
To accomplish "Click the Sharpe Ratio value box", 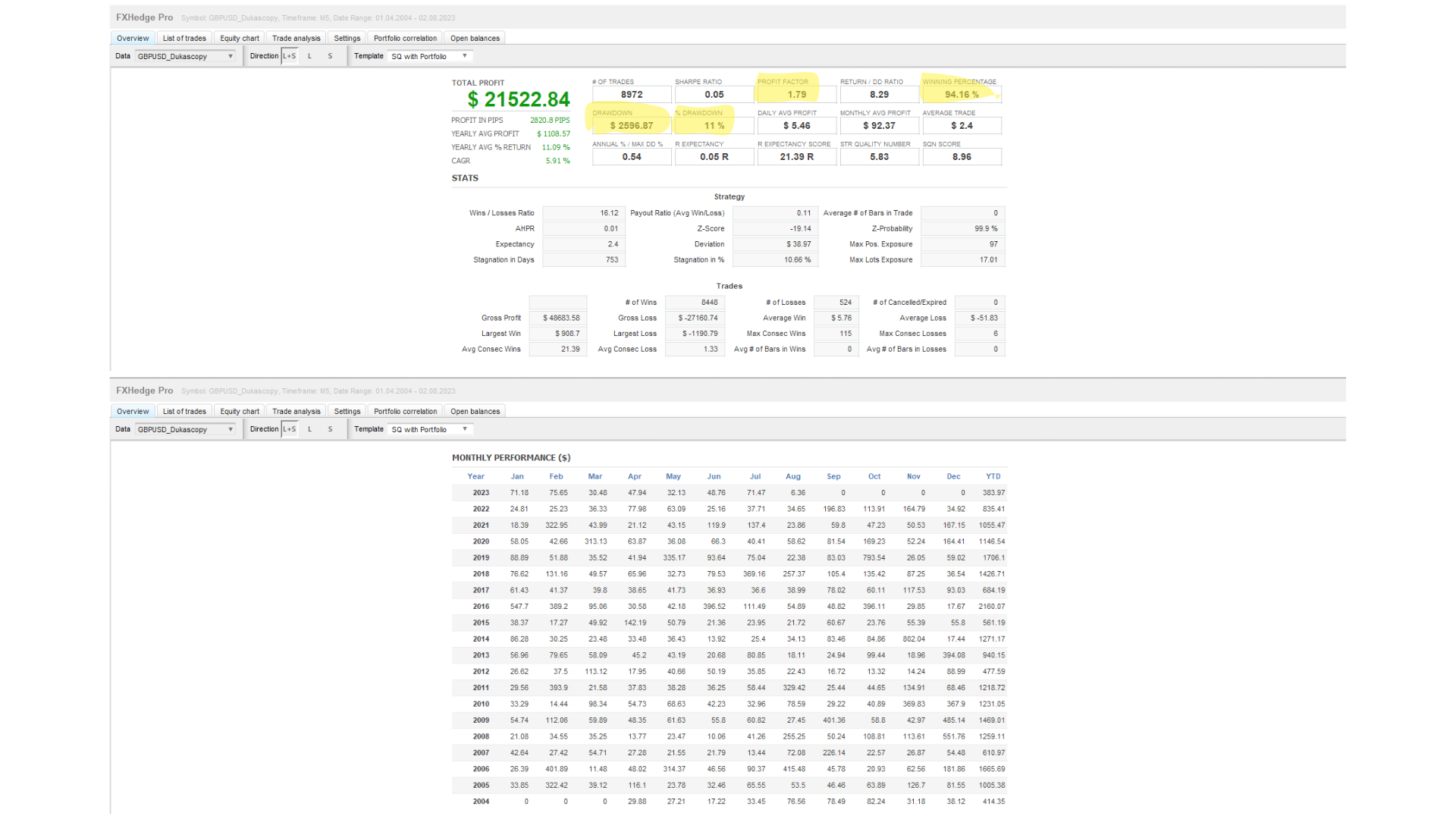I will (x=714, y=95).
